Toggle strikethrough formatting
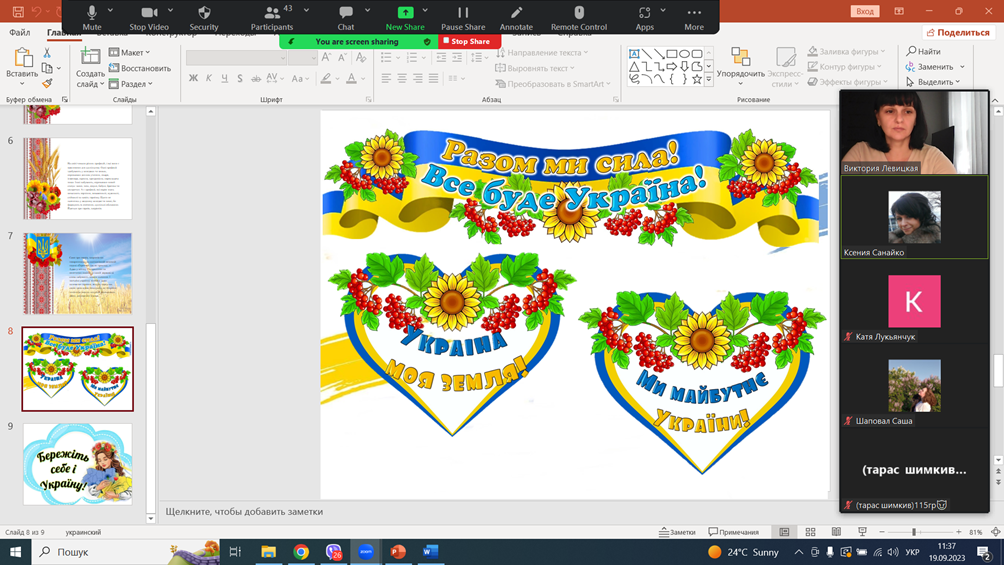Image resolution: width=1004 pixels, height=565 pixels. pyautogui.click(x=255, y=78)
